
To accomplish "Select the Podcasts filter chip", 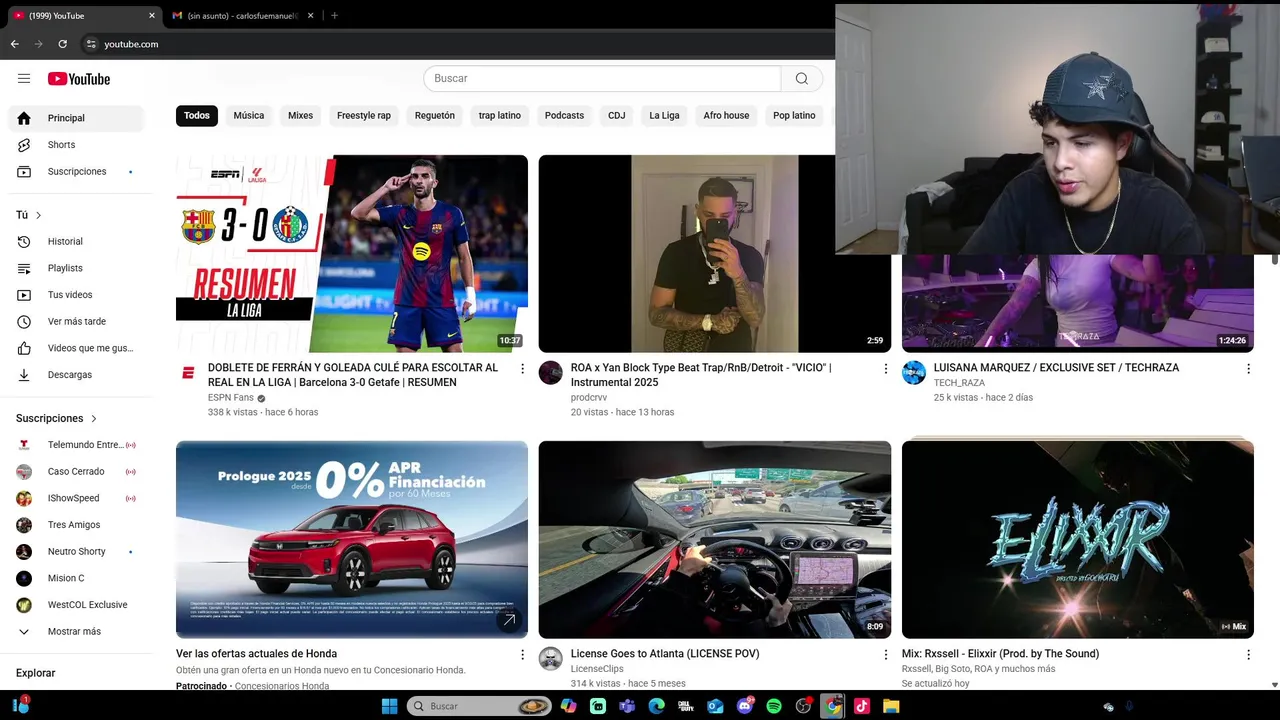I will pyautogui.click(x=564, y=116).
